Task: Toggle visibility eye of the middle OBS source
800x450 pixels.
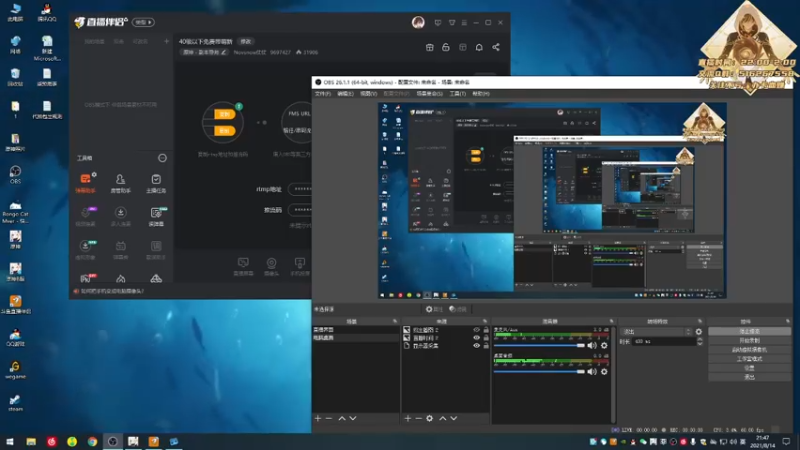Action: [x=476, y=338]
